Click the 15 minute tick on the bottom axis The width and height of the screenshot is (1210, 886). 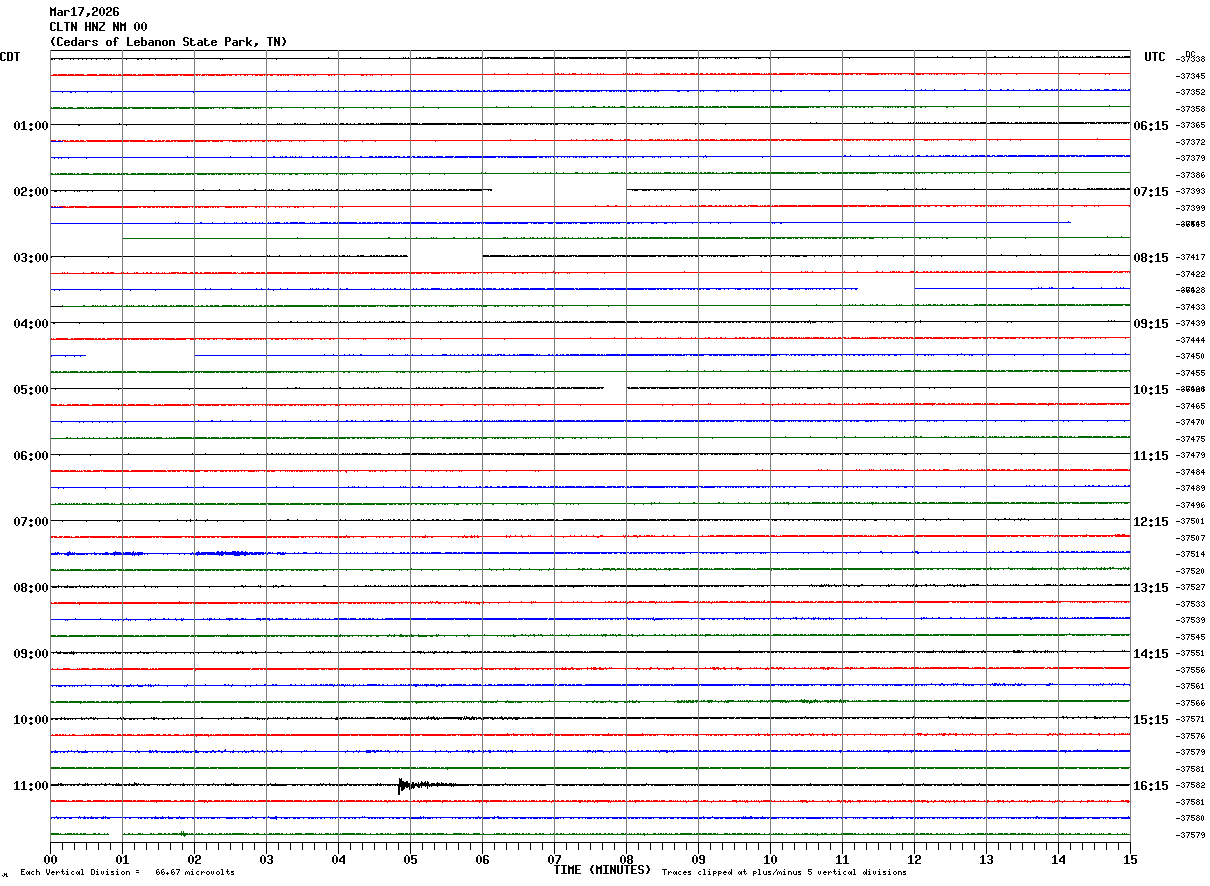1130,859
